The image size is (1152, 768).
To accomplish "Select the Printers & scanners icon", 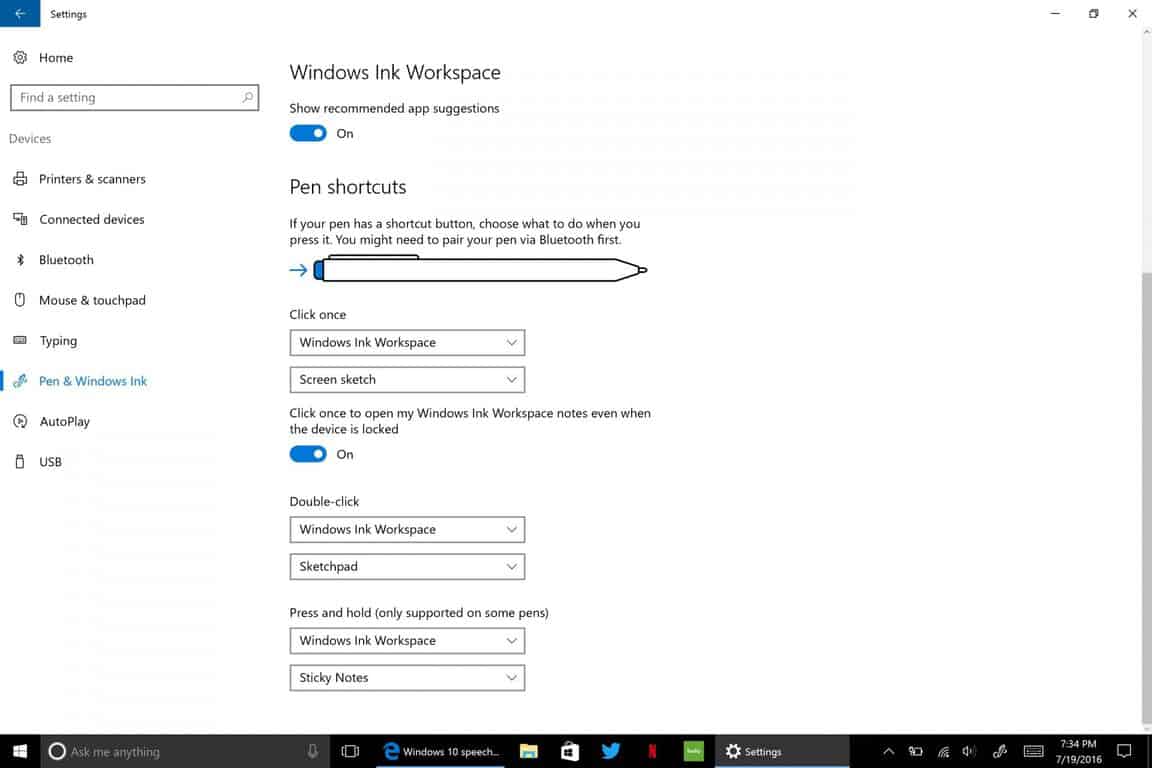I will tap(20, 179).
